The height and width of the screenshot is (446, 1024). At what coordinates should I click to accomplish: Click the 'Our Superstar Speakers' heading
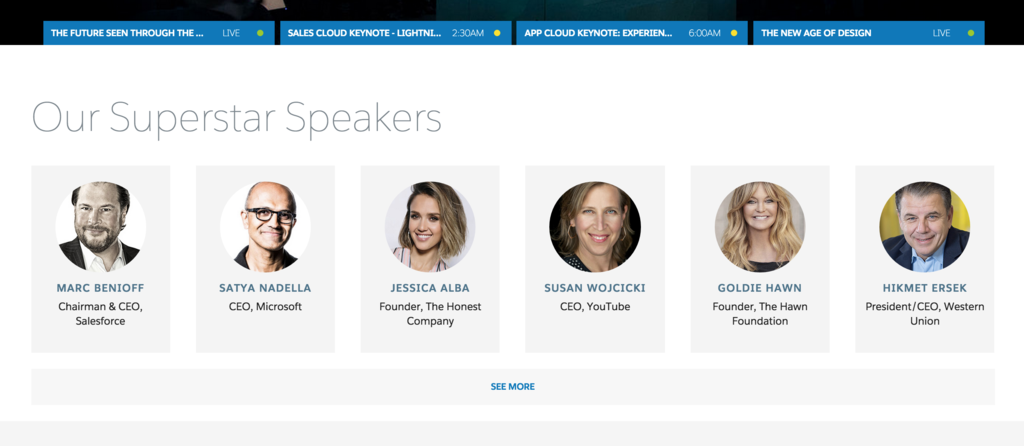tap(236, 119)
